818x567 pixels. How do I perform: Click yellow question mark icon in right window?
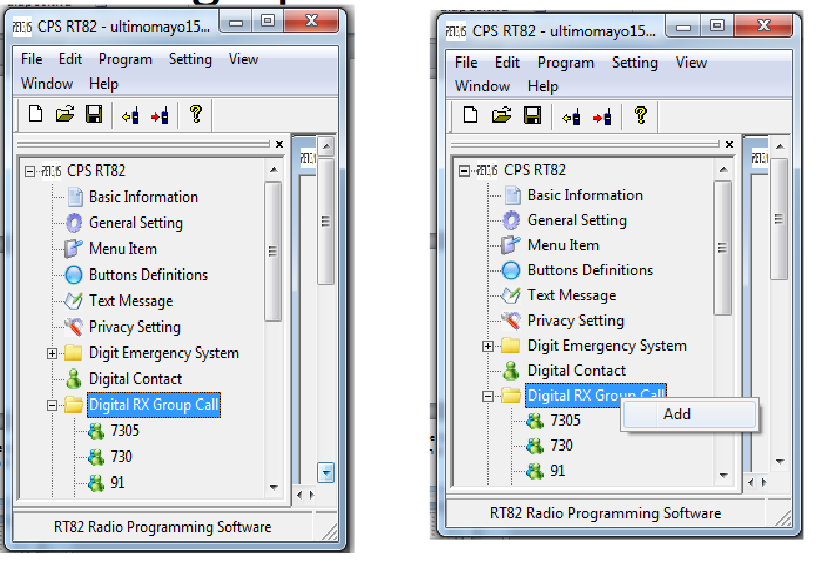641,115
